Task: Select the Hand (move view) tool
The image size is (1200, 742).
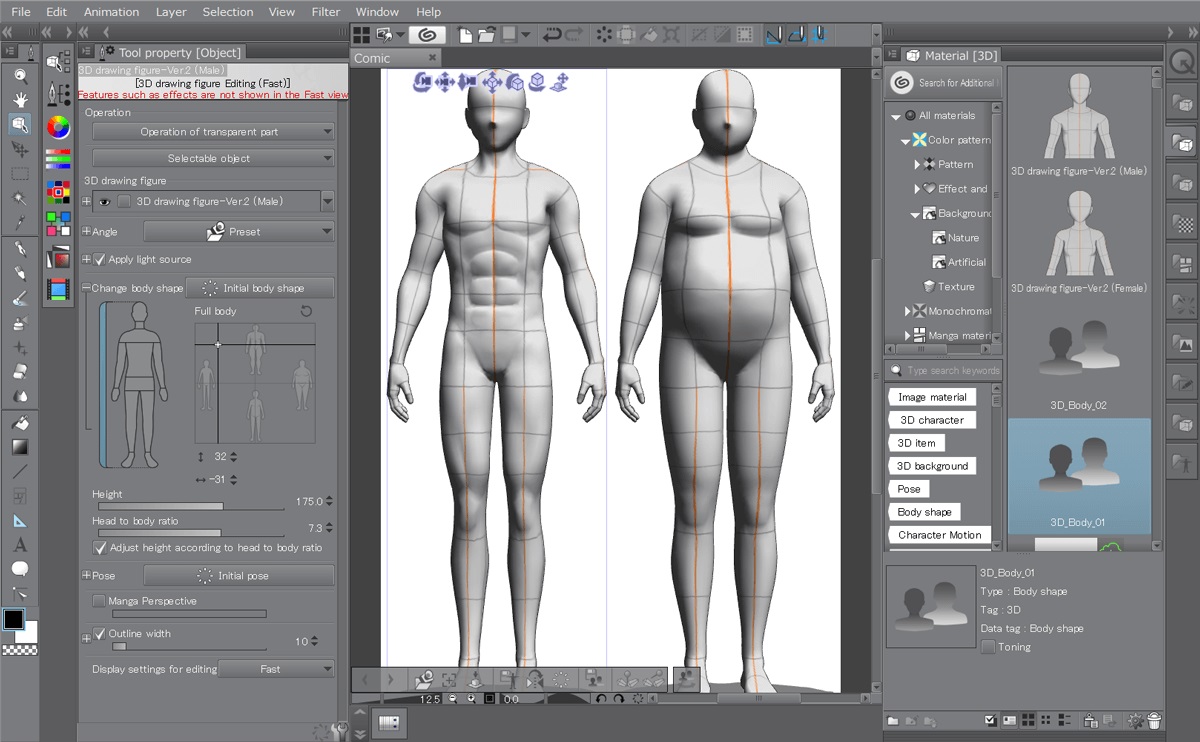Action: [20, 99]
